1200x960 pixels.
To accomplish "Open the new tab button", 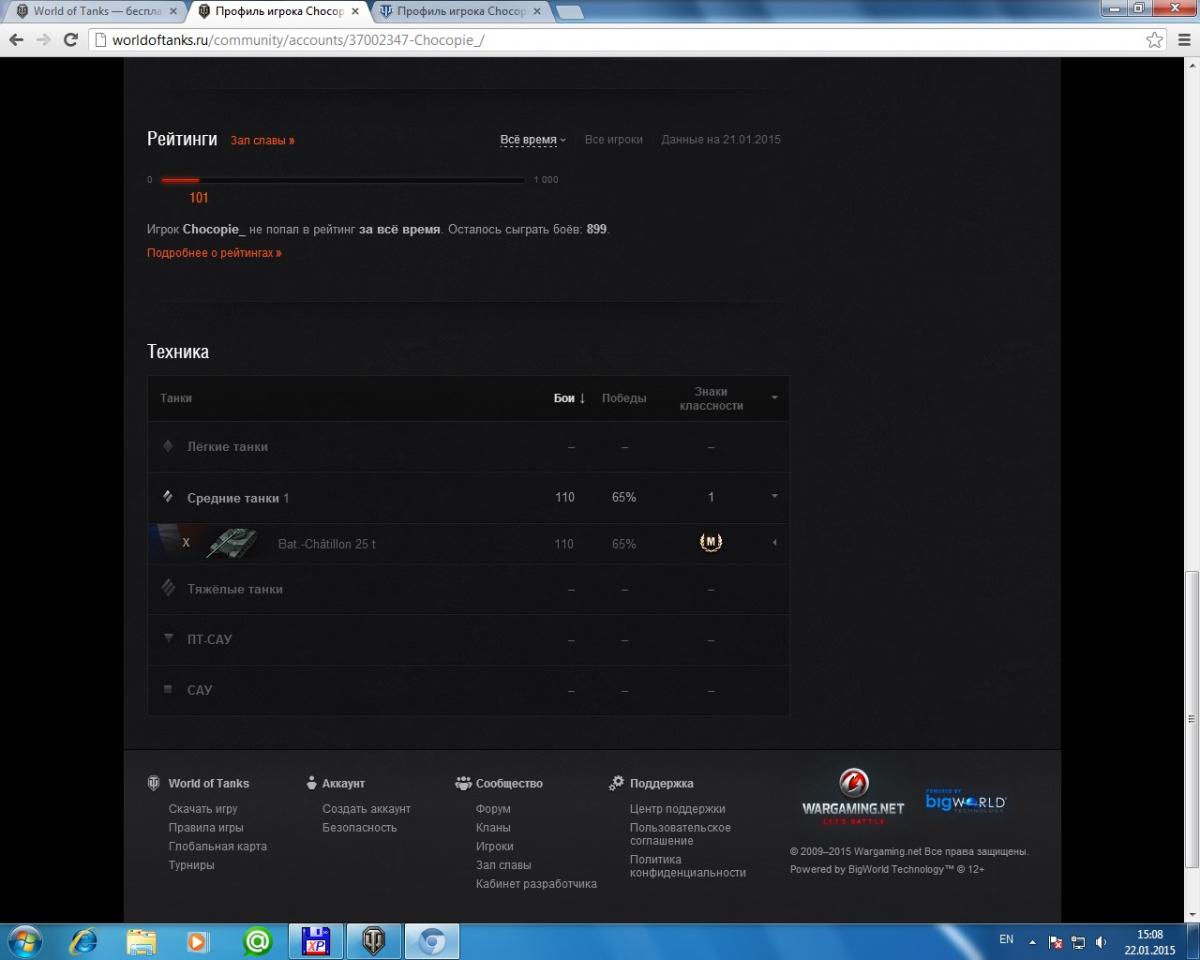I will 569,12.
